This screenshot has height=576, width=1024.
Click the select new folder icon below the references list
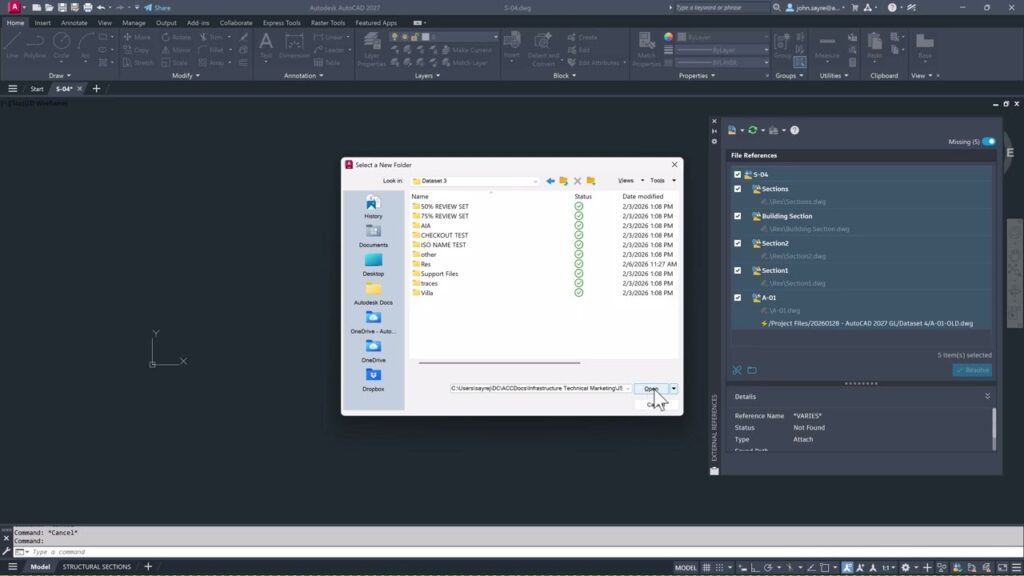point(752,370)
